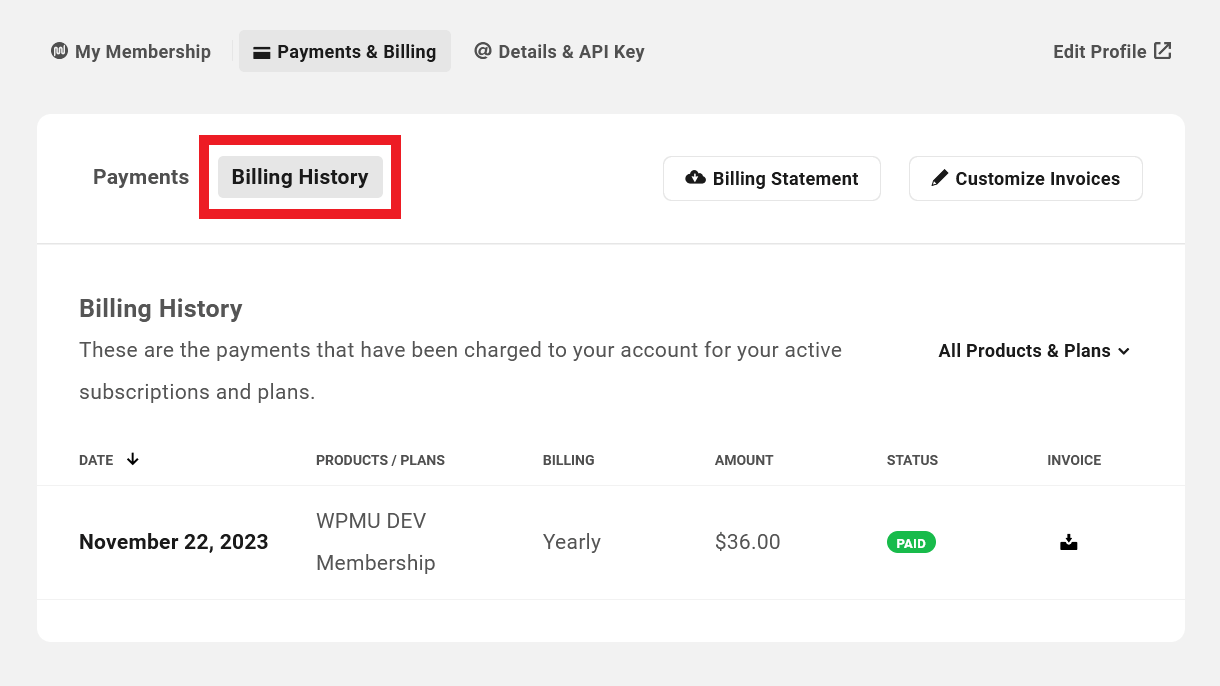This screenshot has height=686, width=1220.
Task: Open the Edit Profile link
Action: click(1112, 51)
